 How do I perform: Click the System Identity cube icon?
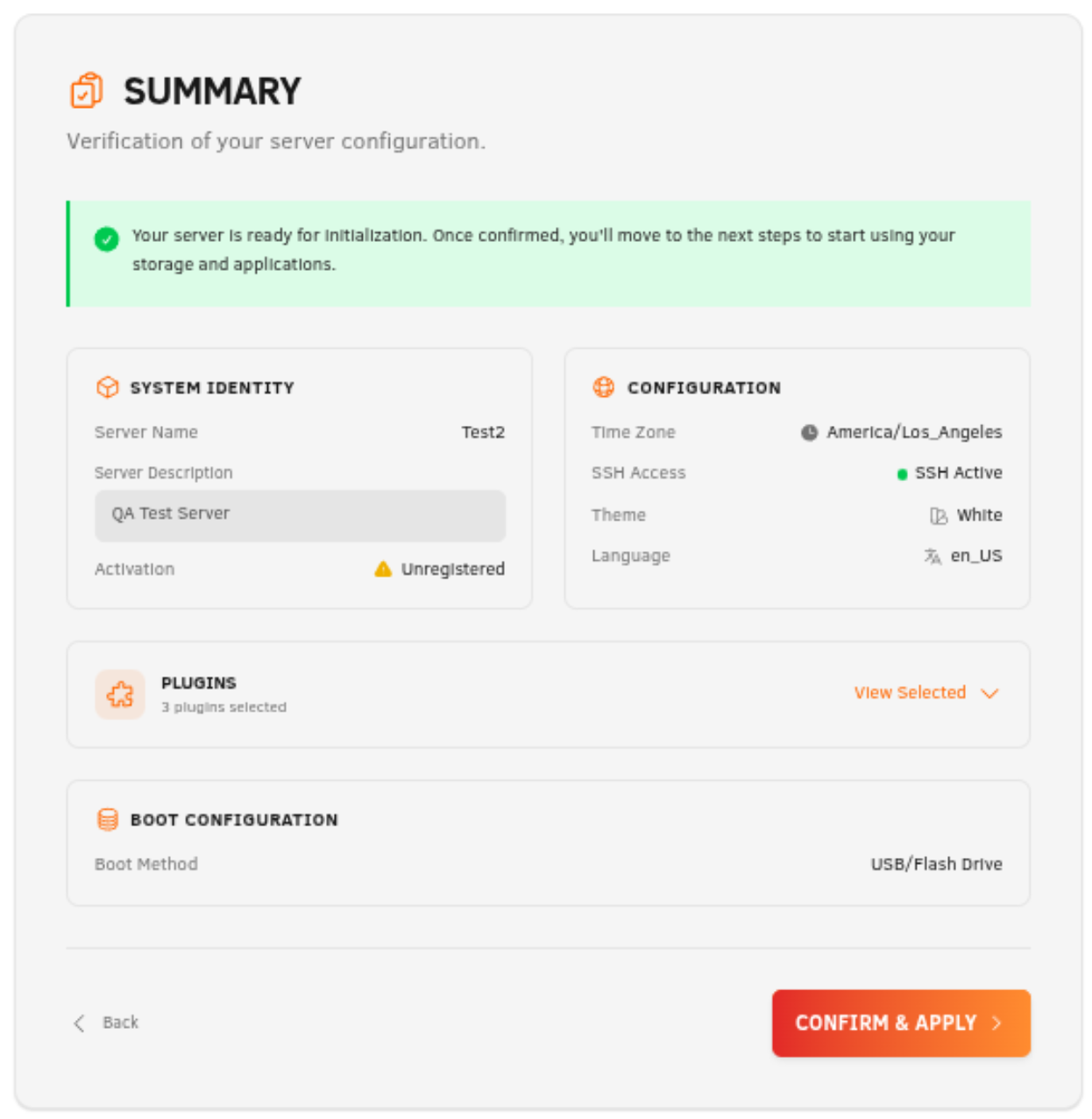pyautogui.click(x=107, y=387)
